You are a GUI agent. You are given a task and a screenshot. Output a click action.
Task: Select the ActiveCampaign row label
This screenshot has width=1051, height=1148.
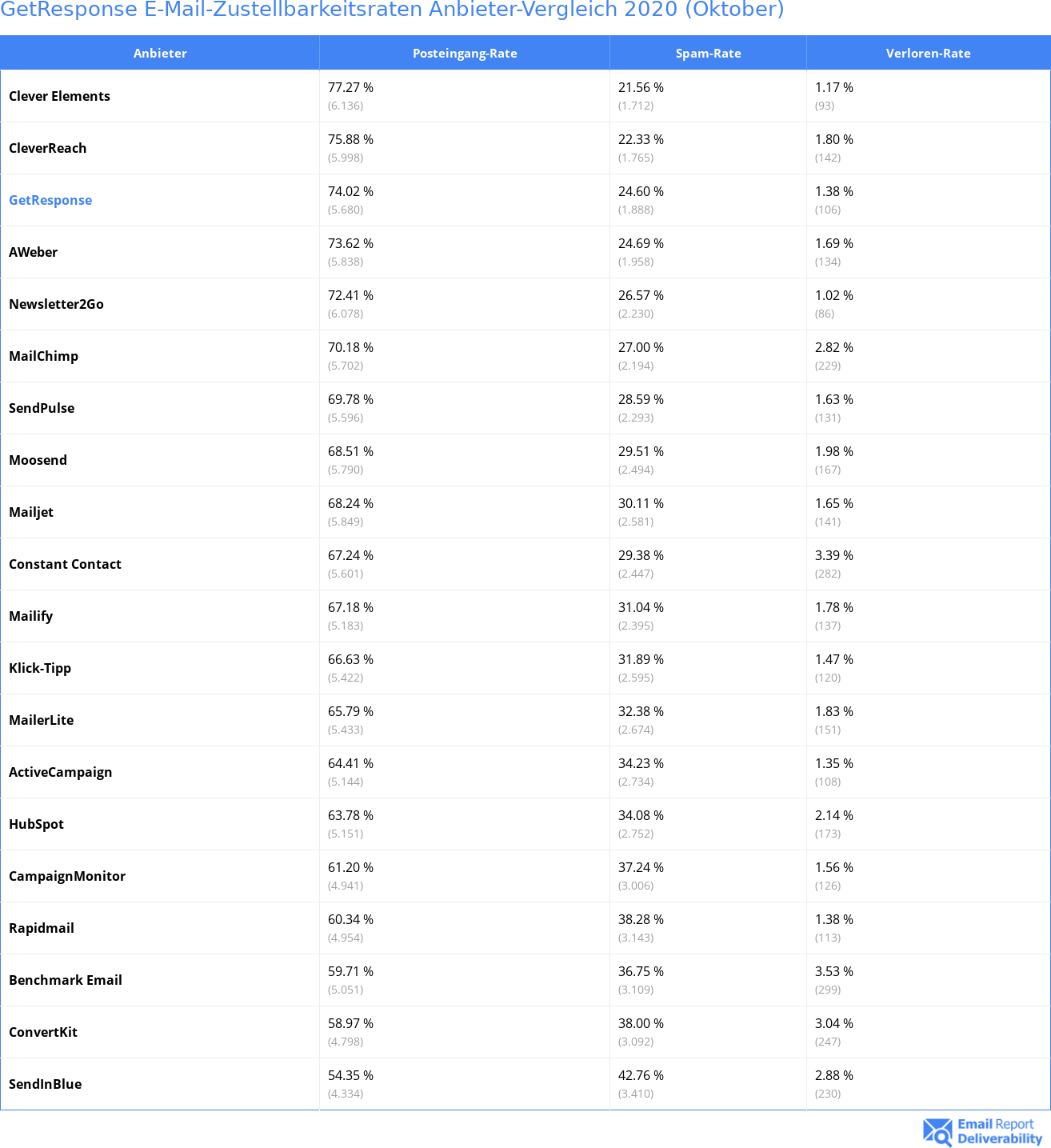[x=60, y=772]
